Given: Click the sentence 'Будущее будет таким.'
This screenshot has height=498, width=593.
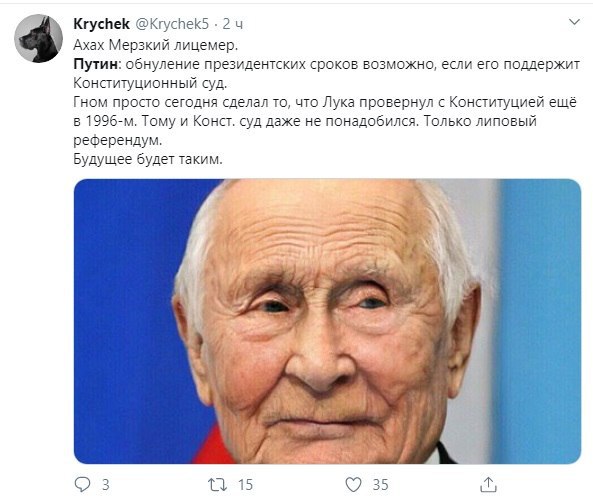Looking at the screenshot, I should click(148, 159).
